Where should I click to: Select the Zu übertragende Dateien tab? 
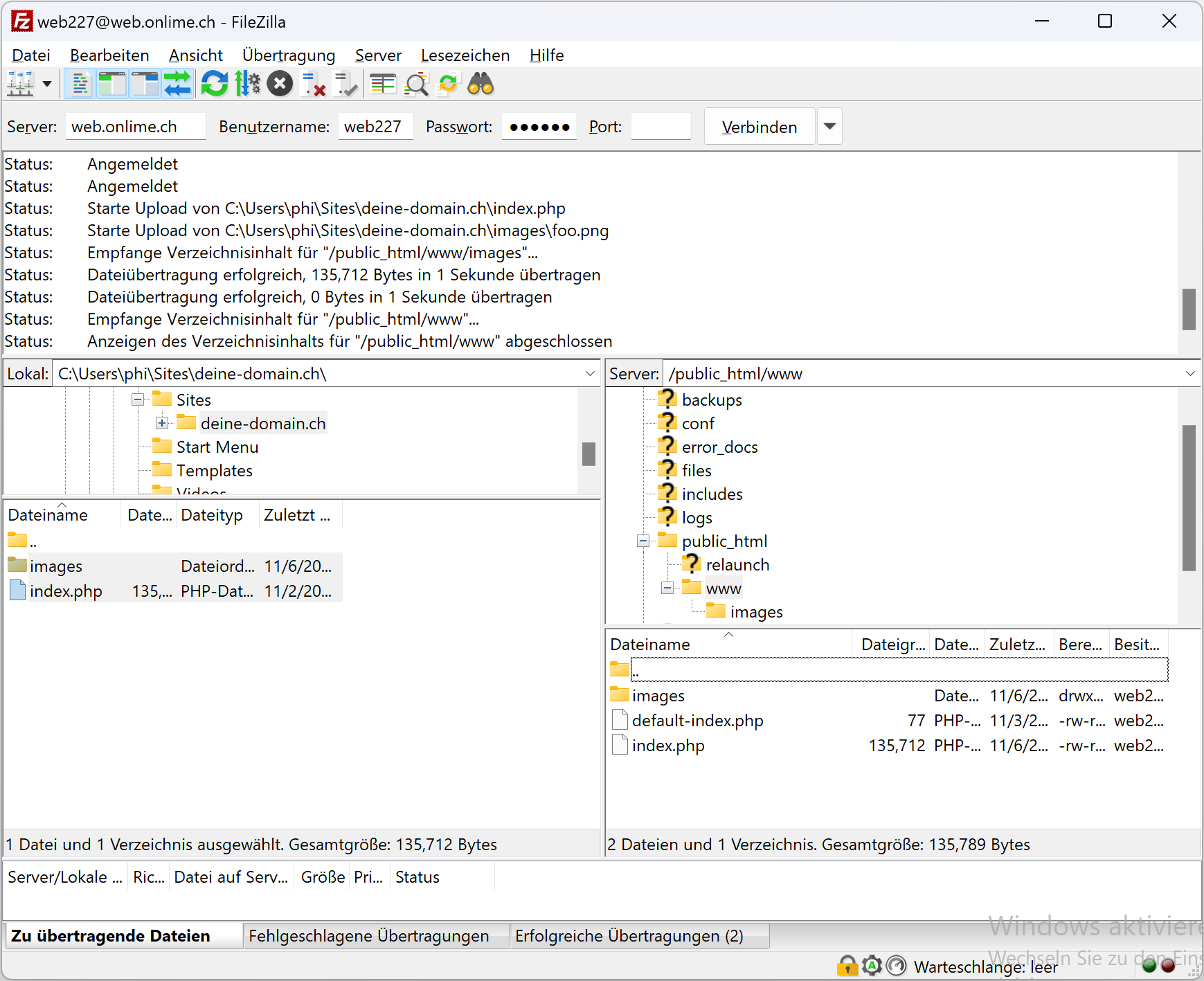123,936
